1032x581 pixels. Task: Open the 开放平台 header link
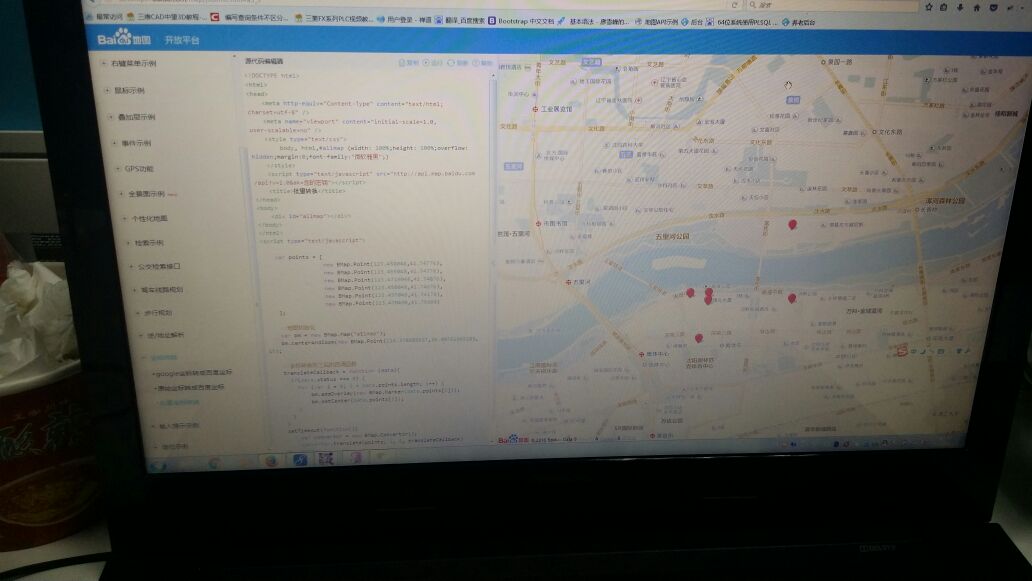(x=182, y=40)
